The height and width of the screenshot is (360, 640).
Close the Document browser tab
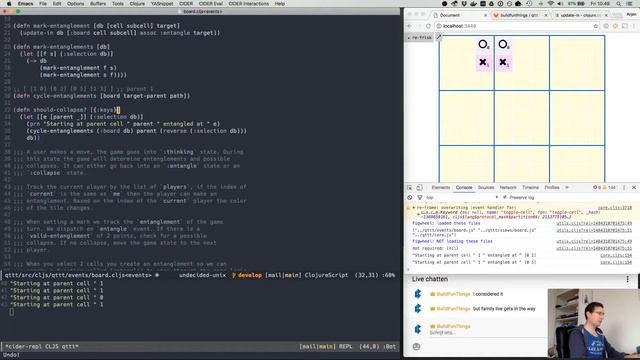[x=485, y=15]
